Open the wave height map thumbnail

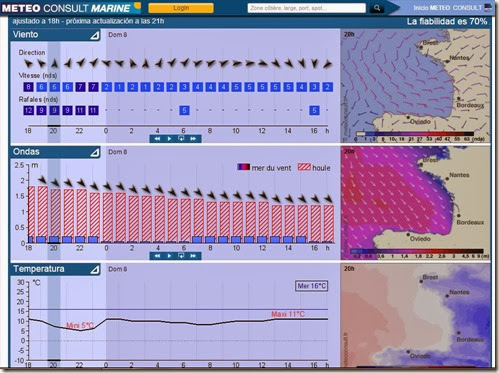[415, 203]
